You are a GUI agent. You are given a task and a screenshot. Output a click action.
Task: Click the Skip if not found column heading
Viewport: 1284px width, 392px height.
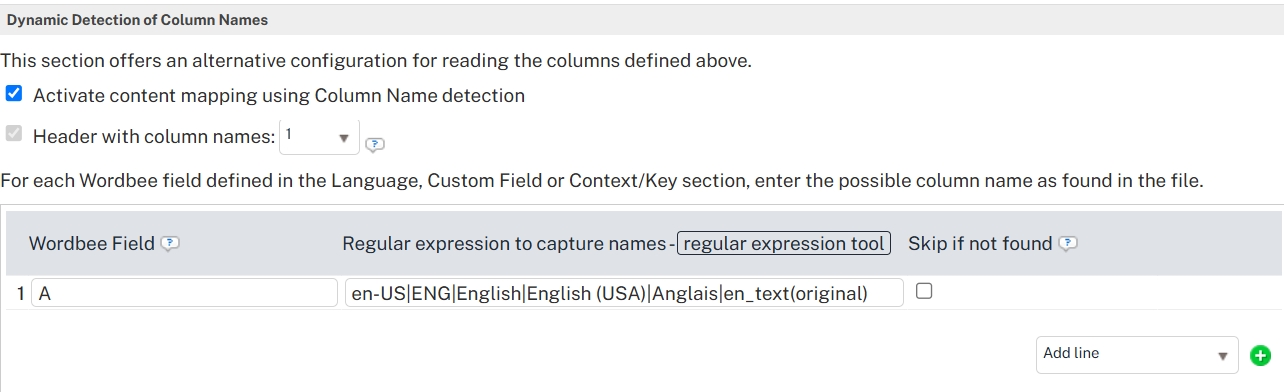click(980, 244)
